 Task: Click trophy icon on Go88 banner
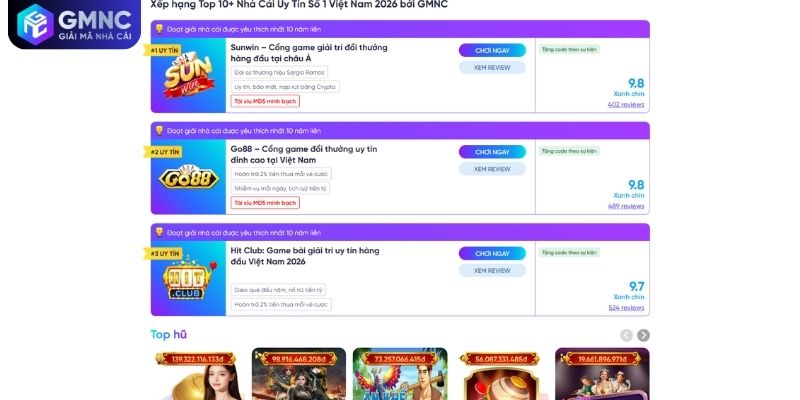tap(159, 130)
